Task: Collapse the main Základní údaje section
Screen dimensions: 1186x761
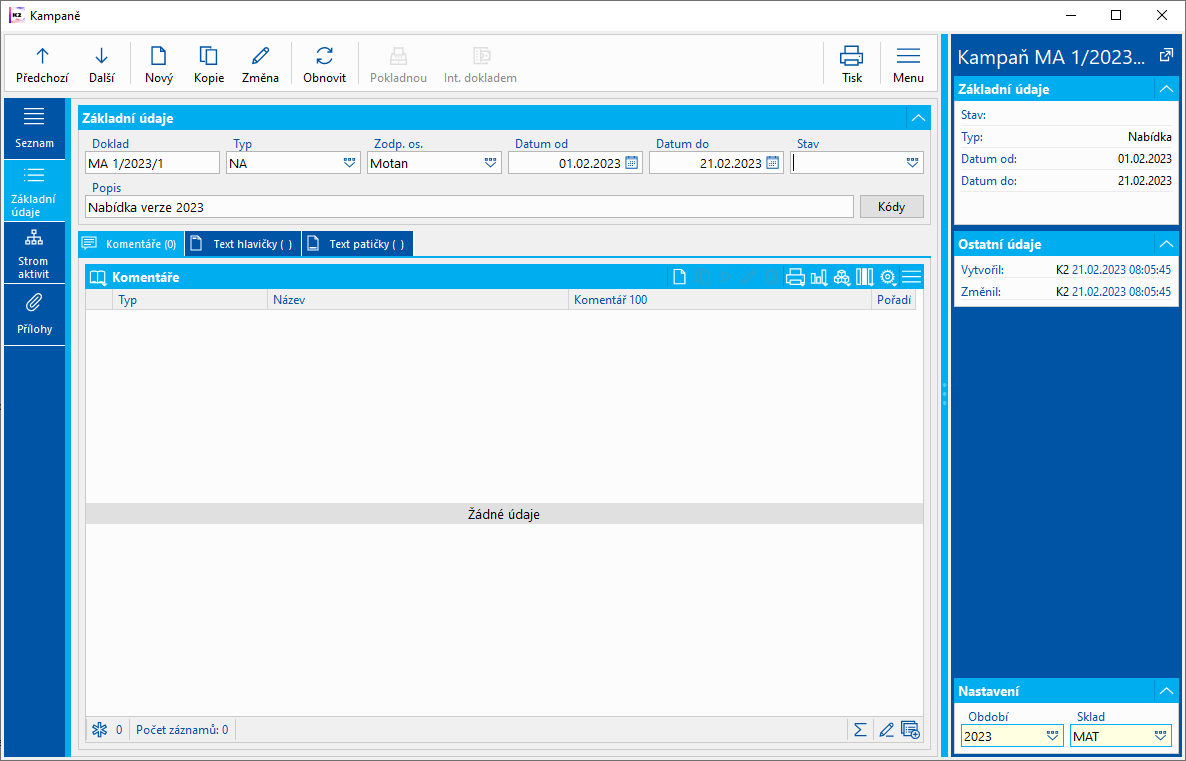Action: (x=918, y=118)
